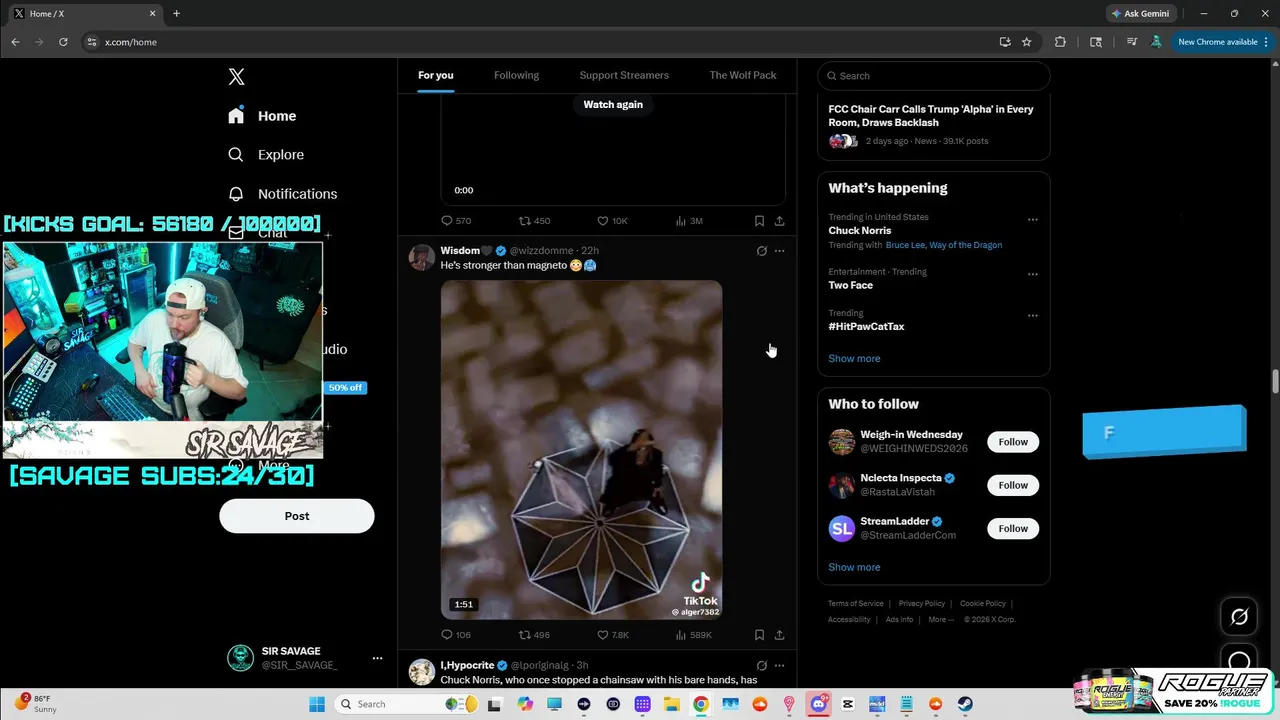Like the post with 10K likes
Screen dimensions: 1280x720
pyautogui.click(x=612, y=221)
